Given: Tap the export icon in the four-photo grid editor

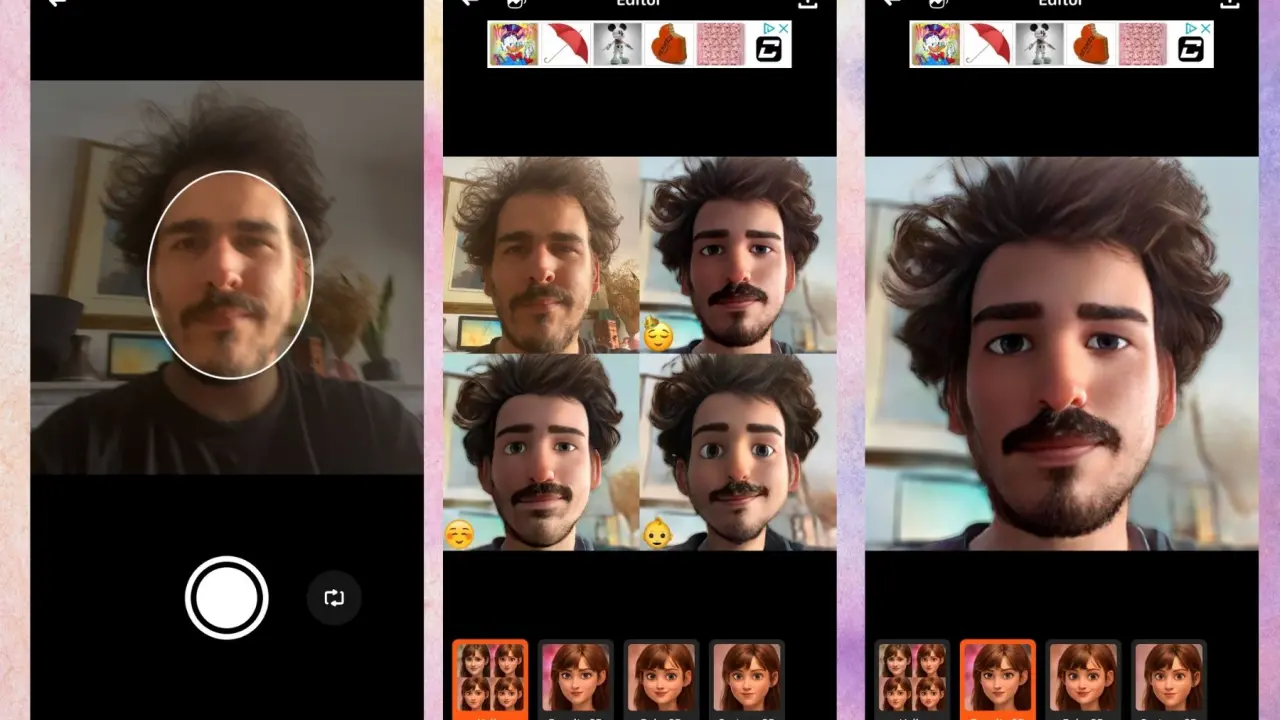Looking at the screenshot, I should (x=807, y=4).
